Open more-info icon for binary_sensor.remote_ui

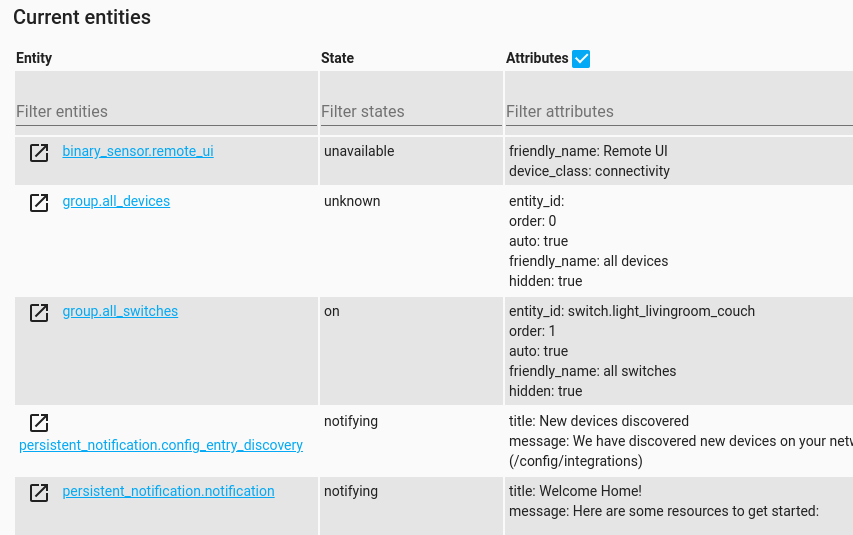pyautogui.click(x=39, y=153)
